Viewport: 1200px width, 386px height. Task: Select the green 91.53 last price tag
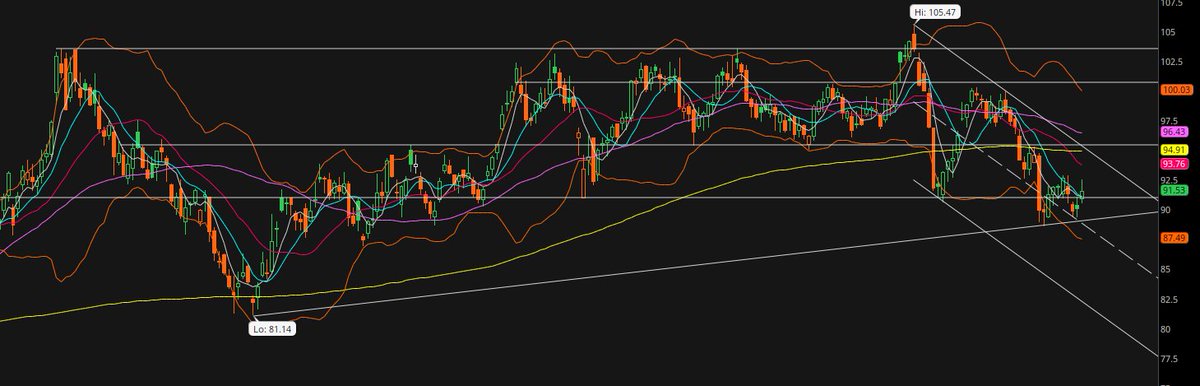click(x=1173, y=190)
